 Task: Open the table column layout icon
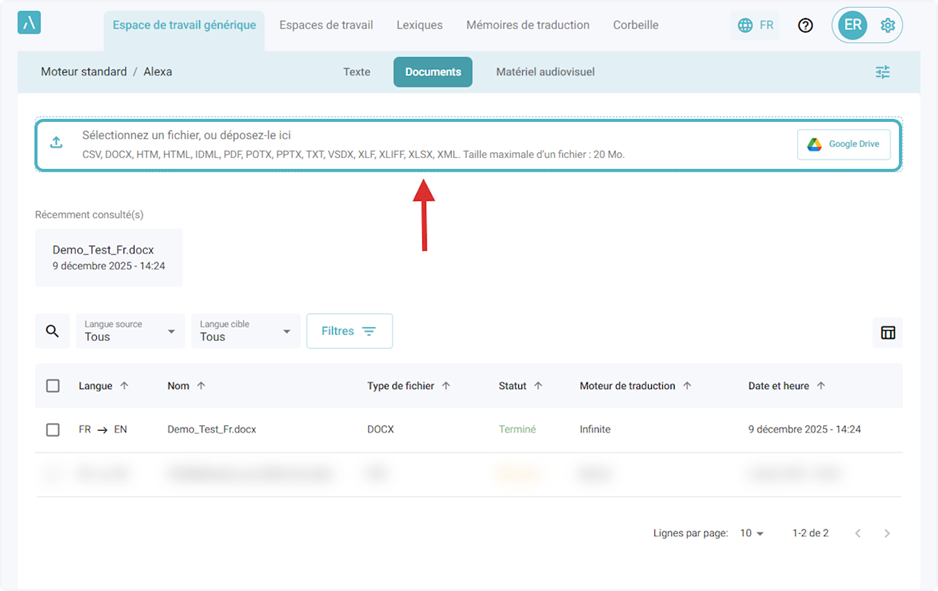(x=887, y=332)
